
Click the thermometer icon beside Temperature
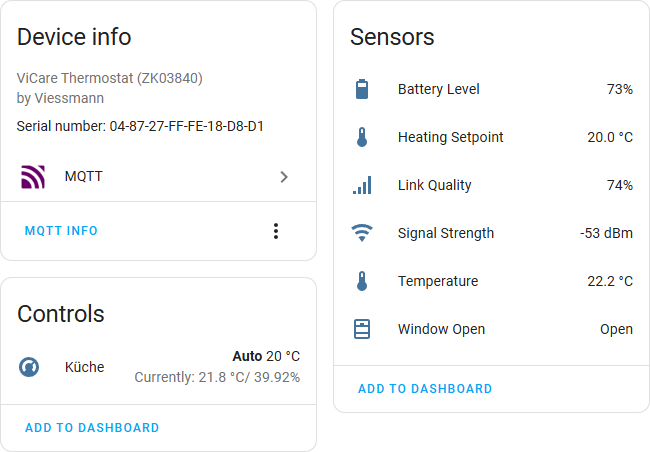(x=362, y=282)
